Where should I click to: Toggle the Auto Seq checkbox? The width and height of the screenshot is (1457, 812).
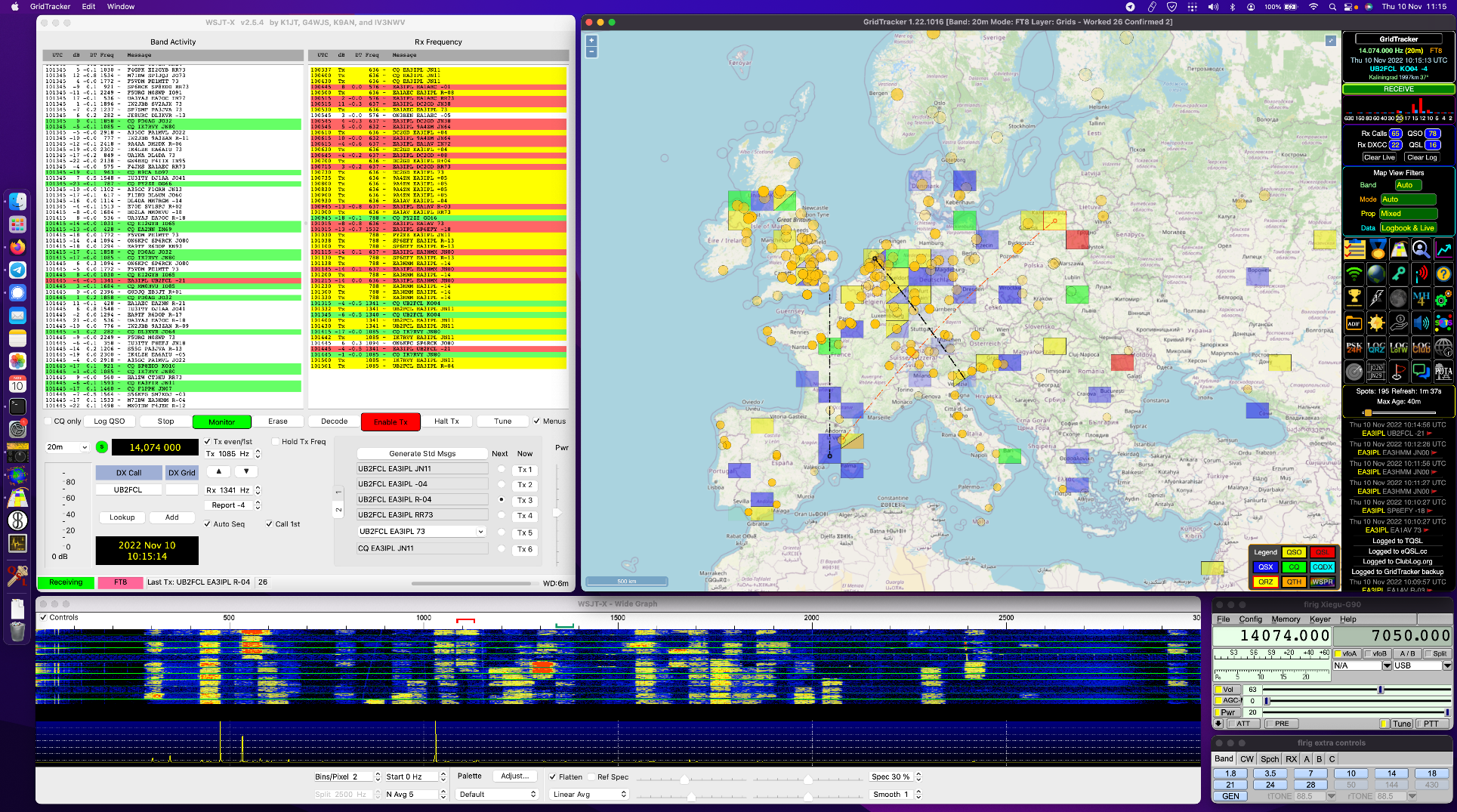[208, 524]
